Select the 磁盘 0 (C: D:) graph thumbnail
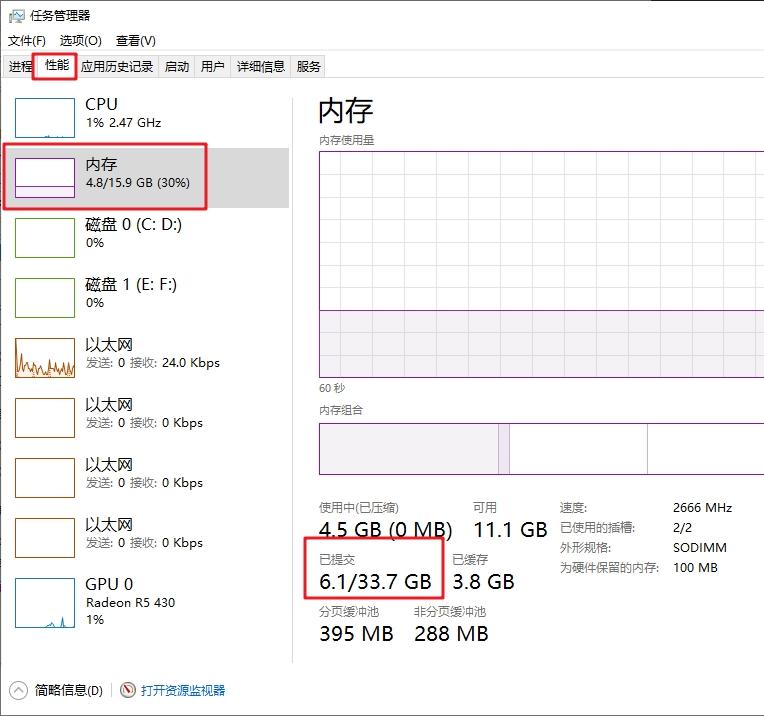 pyautogui.click(x=45, y=238)
